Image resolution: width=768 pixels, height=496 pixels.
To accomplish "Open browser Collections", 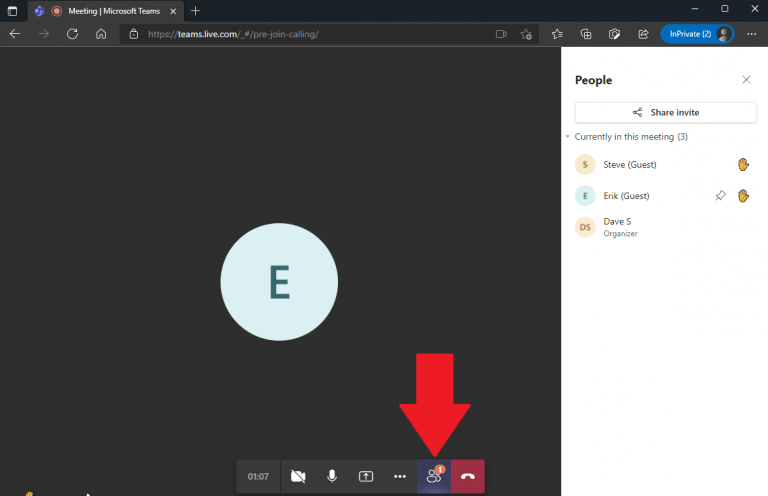I will tap(586, 34).
